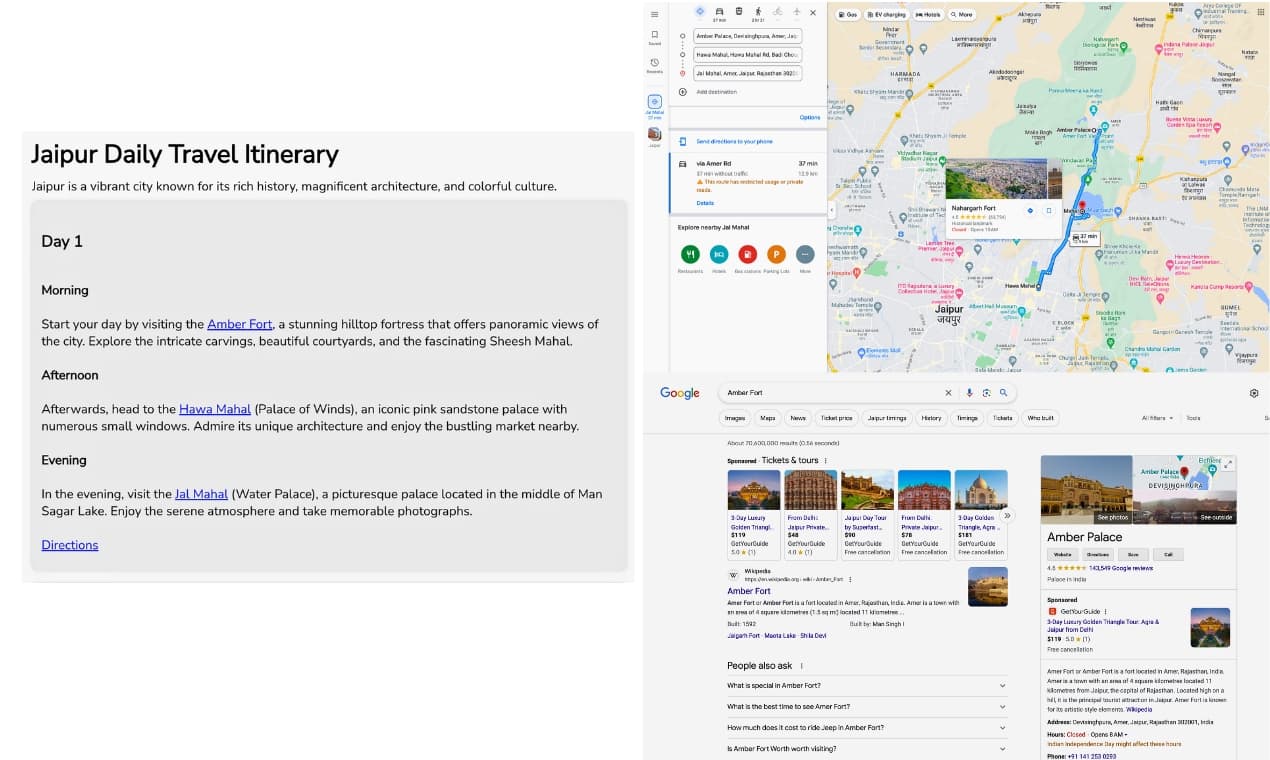Select the driving travel mode icon
Screen dimensions: 1270x760
720,11
